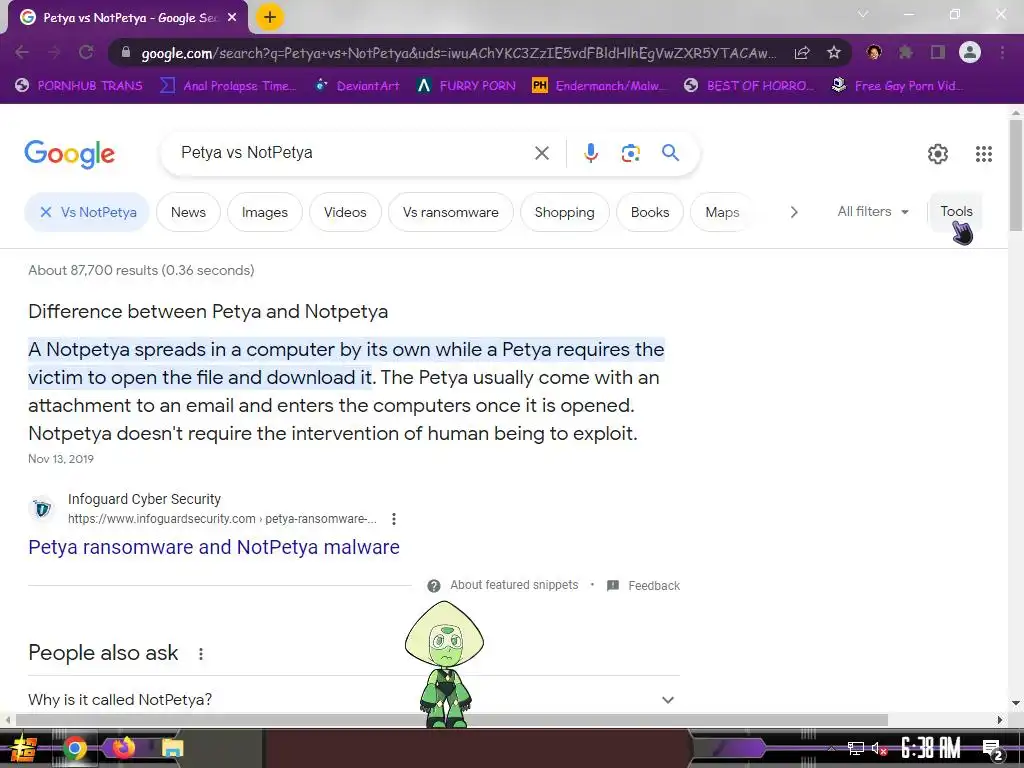Select the Books filter

pos(650,212)
